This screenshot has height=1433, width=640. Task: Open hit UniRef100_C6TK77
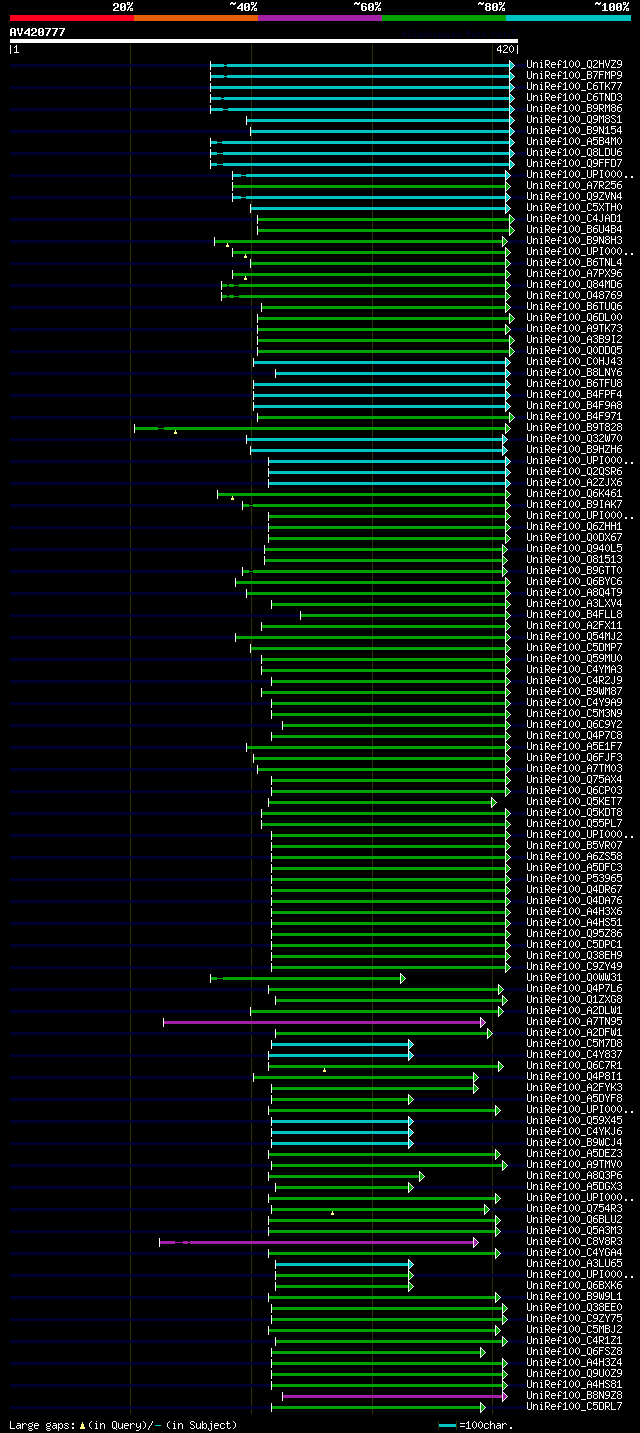[574, 87]
